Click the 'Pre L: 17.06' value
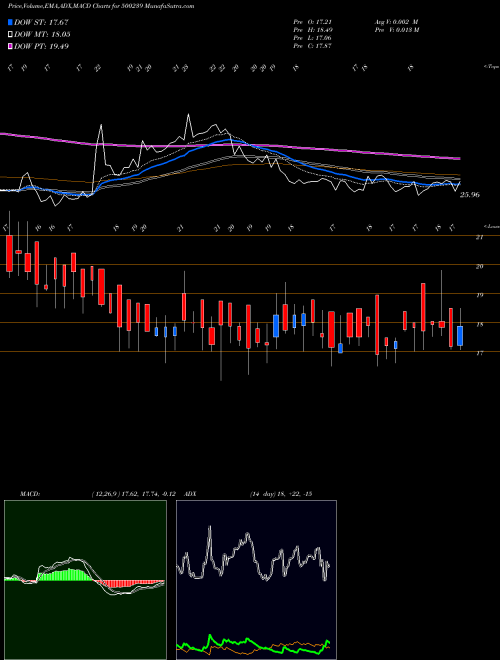Viewport: 500px width, 660px height. (x=314, y=38)
